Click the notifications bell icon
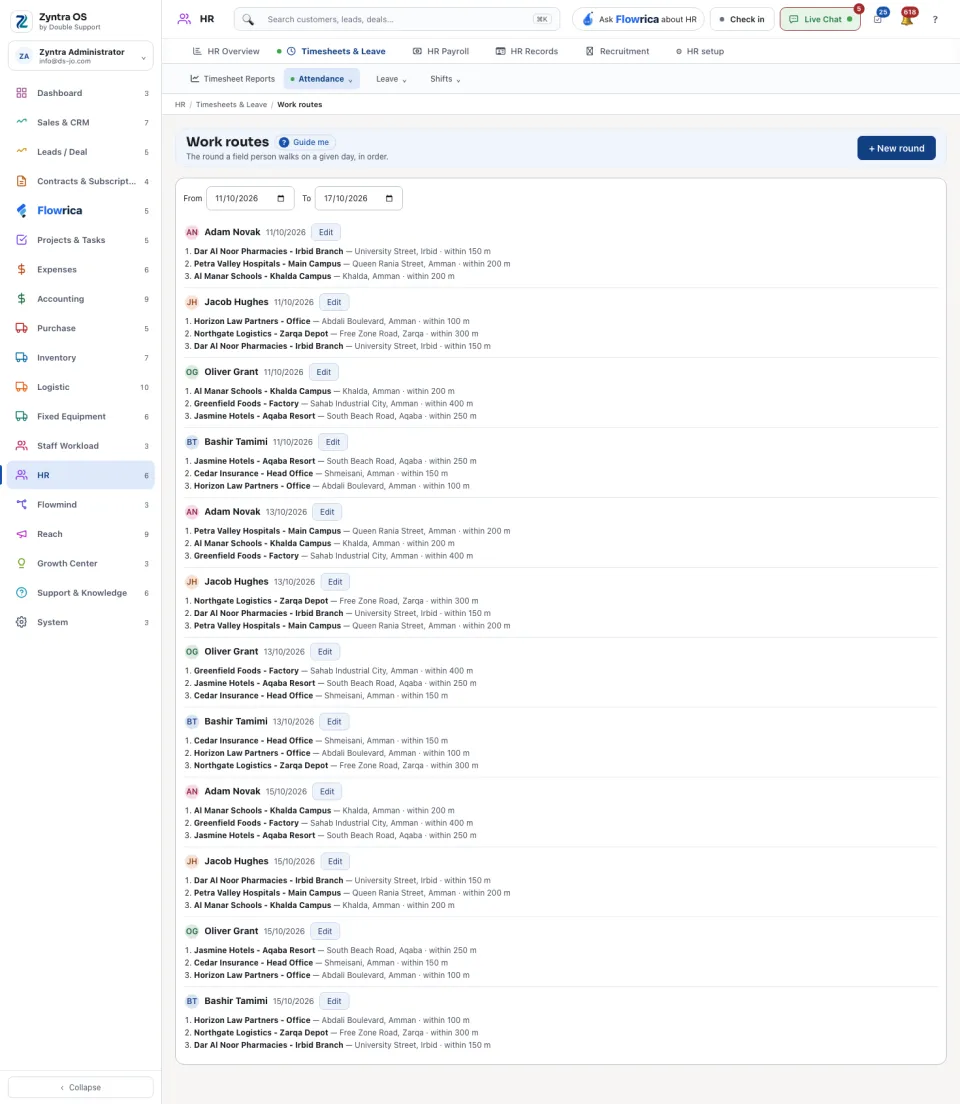The image size is (960, 1104). point(907,19)
